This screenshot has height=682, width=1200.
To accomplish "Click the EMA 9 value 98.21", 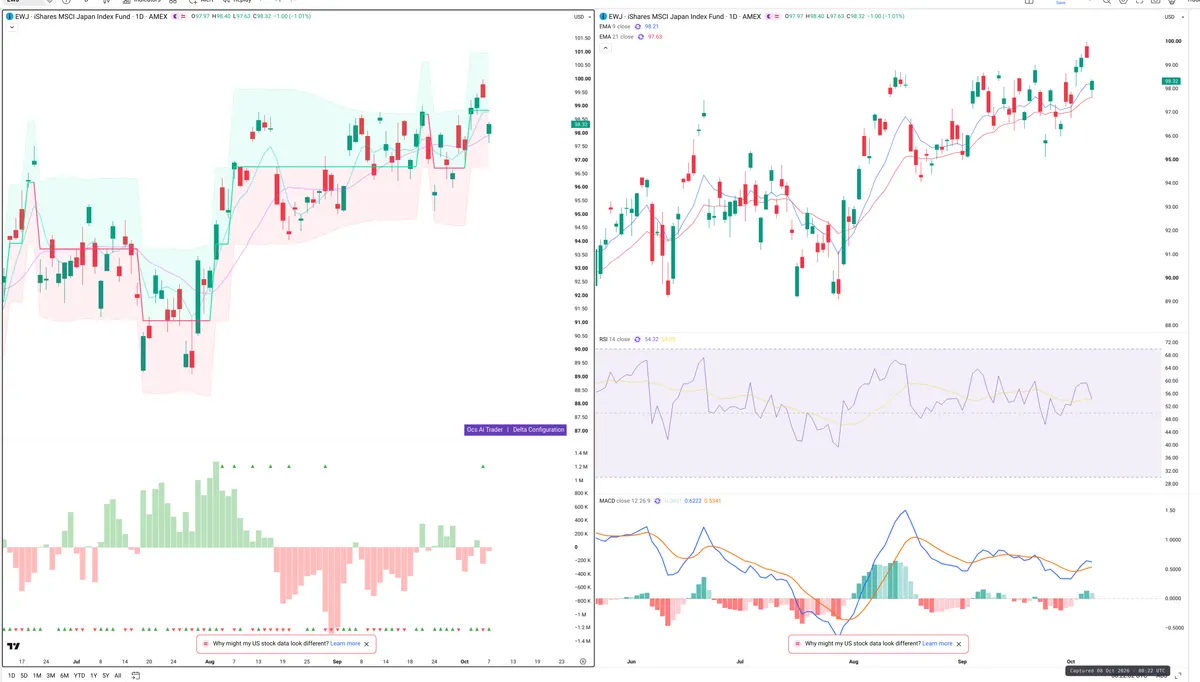I will [651, 27].
